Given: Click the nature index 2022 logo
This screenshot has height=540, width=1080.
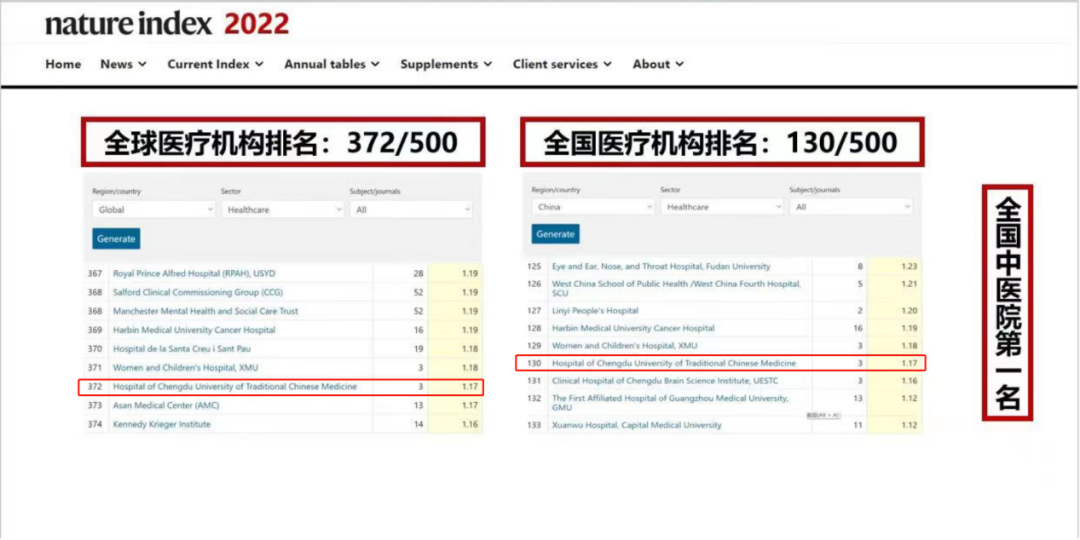Looking at the screenshot, I should 167,24.
